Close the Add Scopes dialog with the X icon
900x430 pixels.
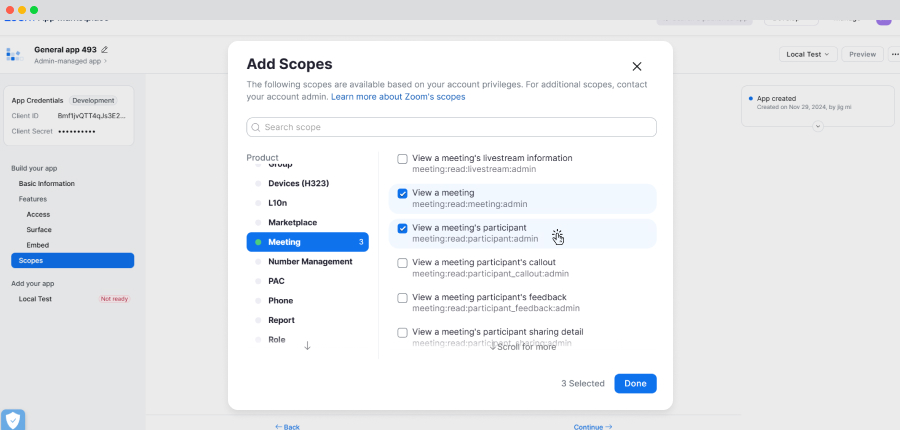637,67
